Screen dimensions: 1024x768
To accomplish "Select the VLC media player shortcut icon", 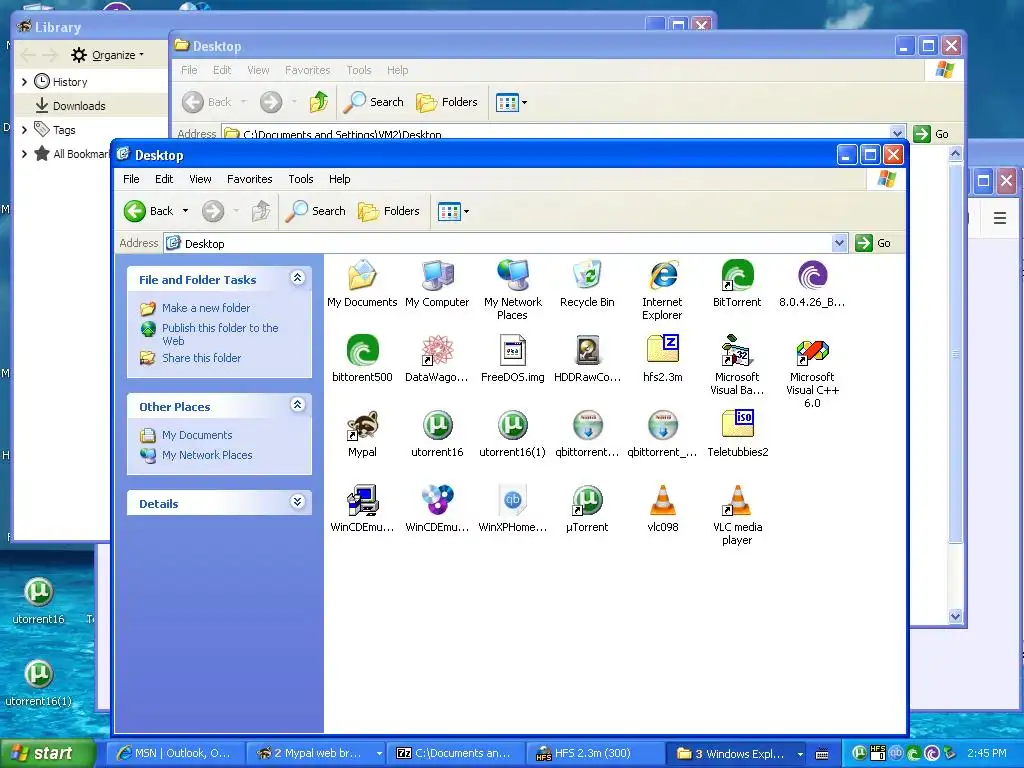I will coord(737,500).
